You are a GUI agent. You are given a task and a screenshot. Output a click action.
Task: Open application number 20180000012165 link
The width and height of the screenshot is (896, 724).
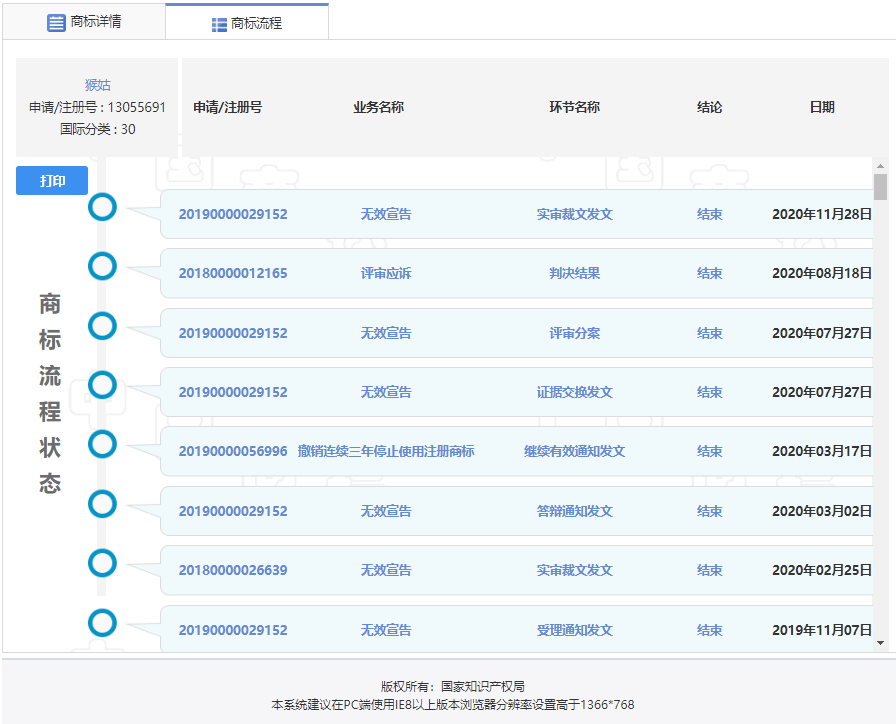[233, 273]
